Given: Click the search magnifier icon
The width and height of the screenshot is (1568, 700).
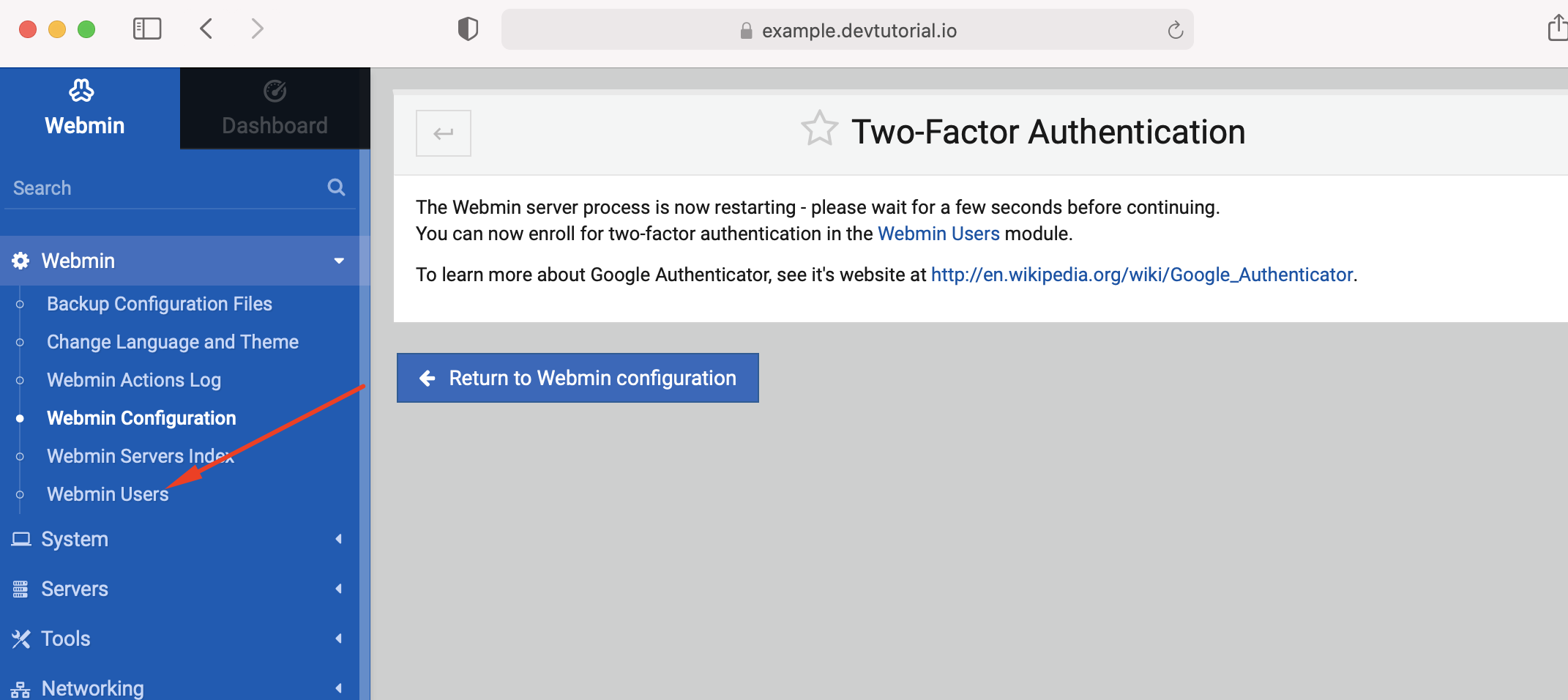Looking at the screenshot, I should pyautogui.click(x=336, y=187).
